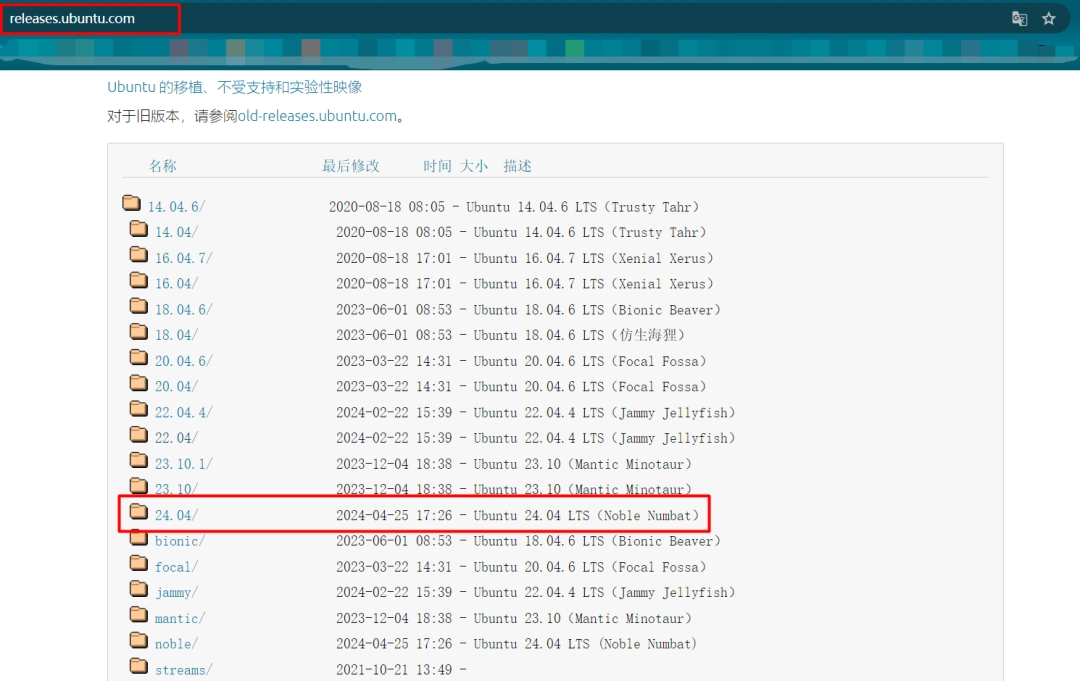Click the folder icon for 22.04.4/
The image size is (1080, 681).
(138, 408)
